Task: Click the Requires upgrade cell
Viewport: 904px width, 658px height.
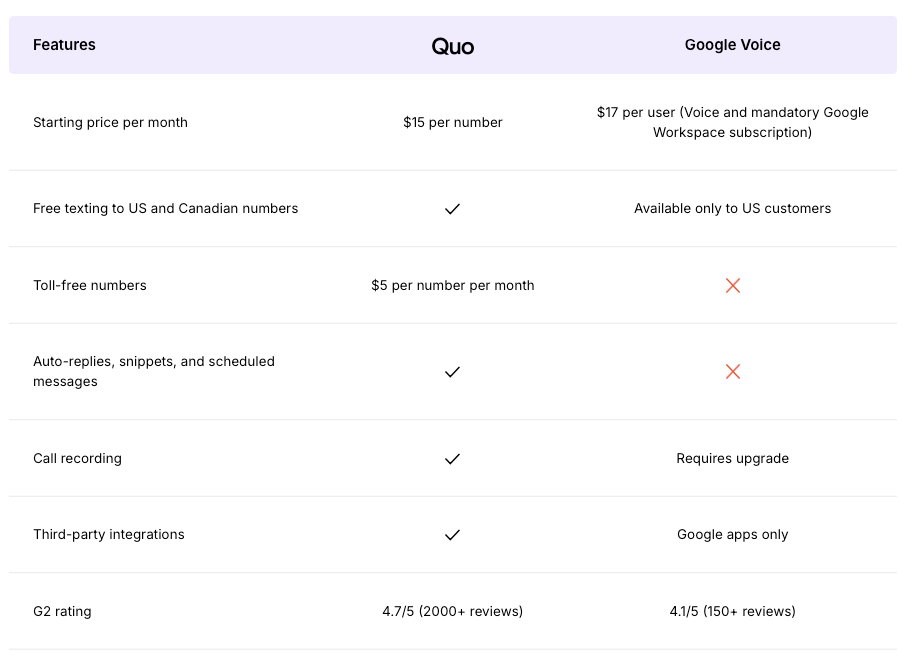Action: point(733,459)
